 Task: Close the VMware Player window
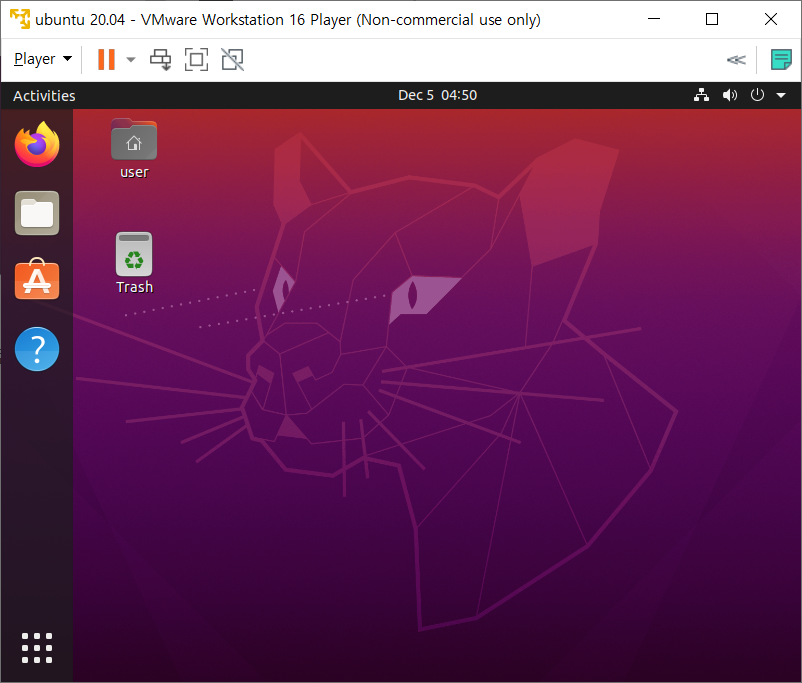point(771,19)
